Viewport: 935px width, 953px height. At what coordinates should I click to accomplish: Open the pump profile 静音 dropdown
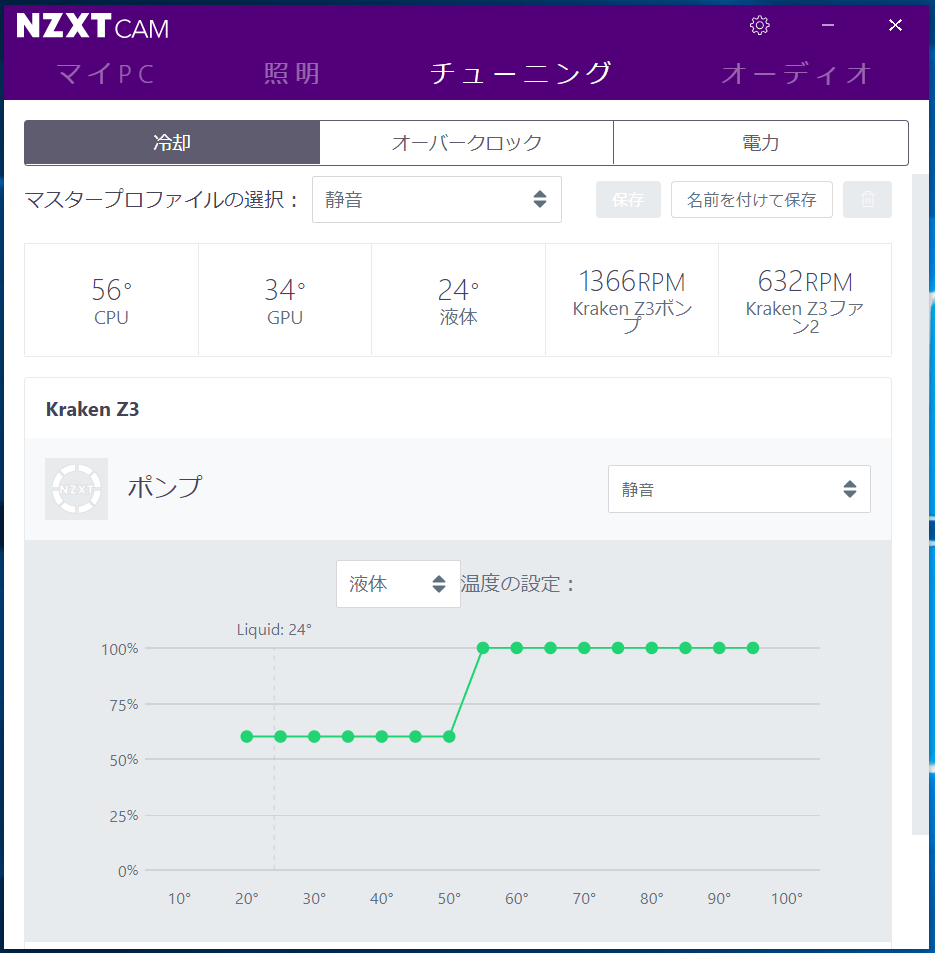[x=739, y=489]
